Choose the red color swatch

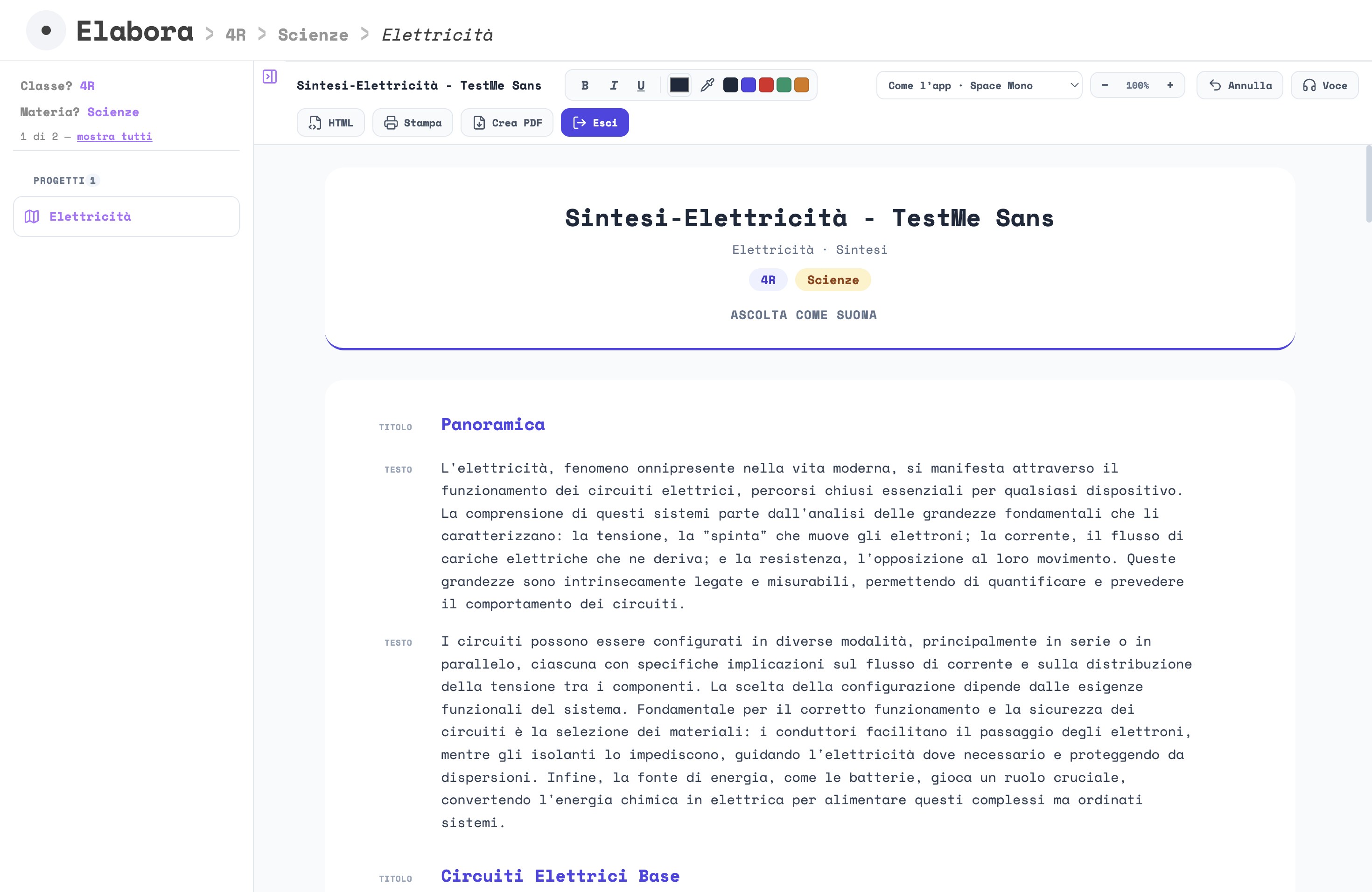[x=766, y=85]
